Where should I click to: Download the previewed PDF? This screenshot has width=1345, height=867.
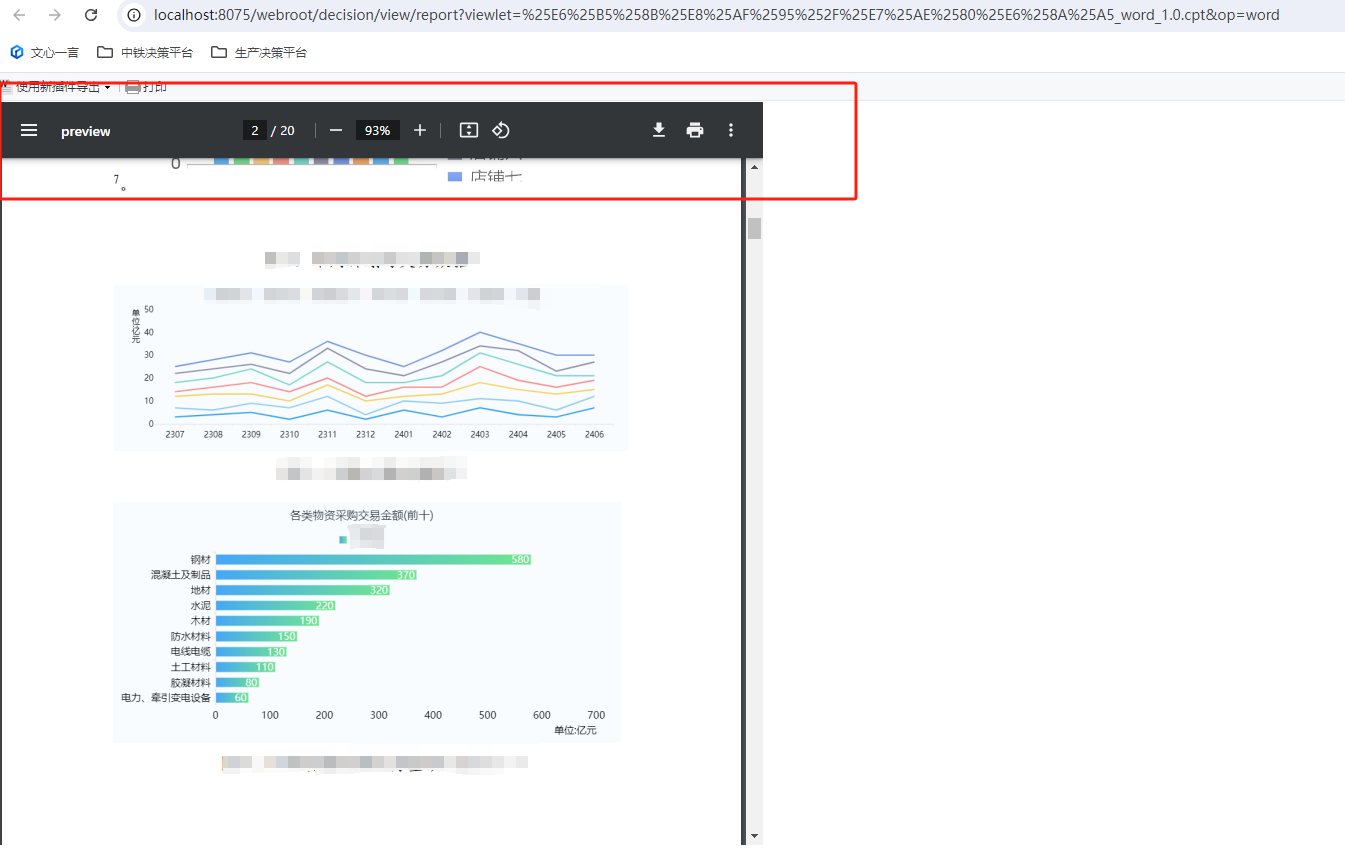point(659,131)
